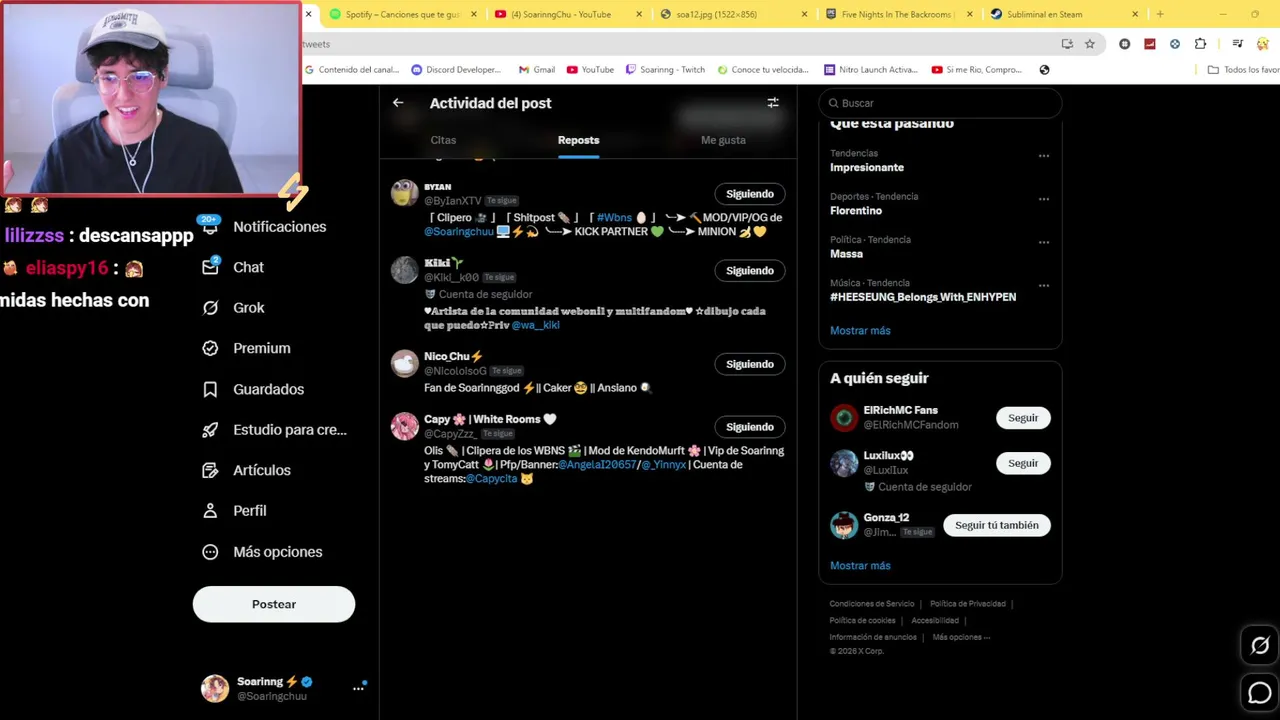Viewport: 1280px width, 720px height.
Task: Open the red extension icon in browser toolbar
Action: (x=1150, y=44)
